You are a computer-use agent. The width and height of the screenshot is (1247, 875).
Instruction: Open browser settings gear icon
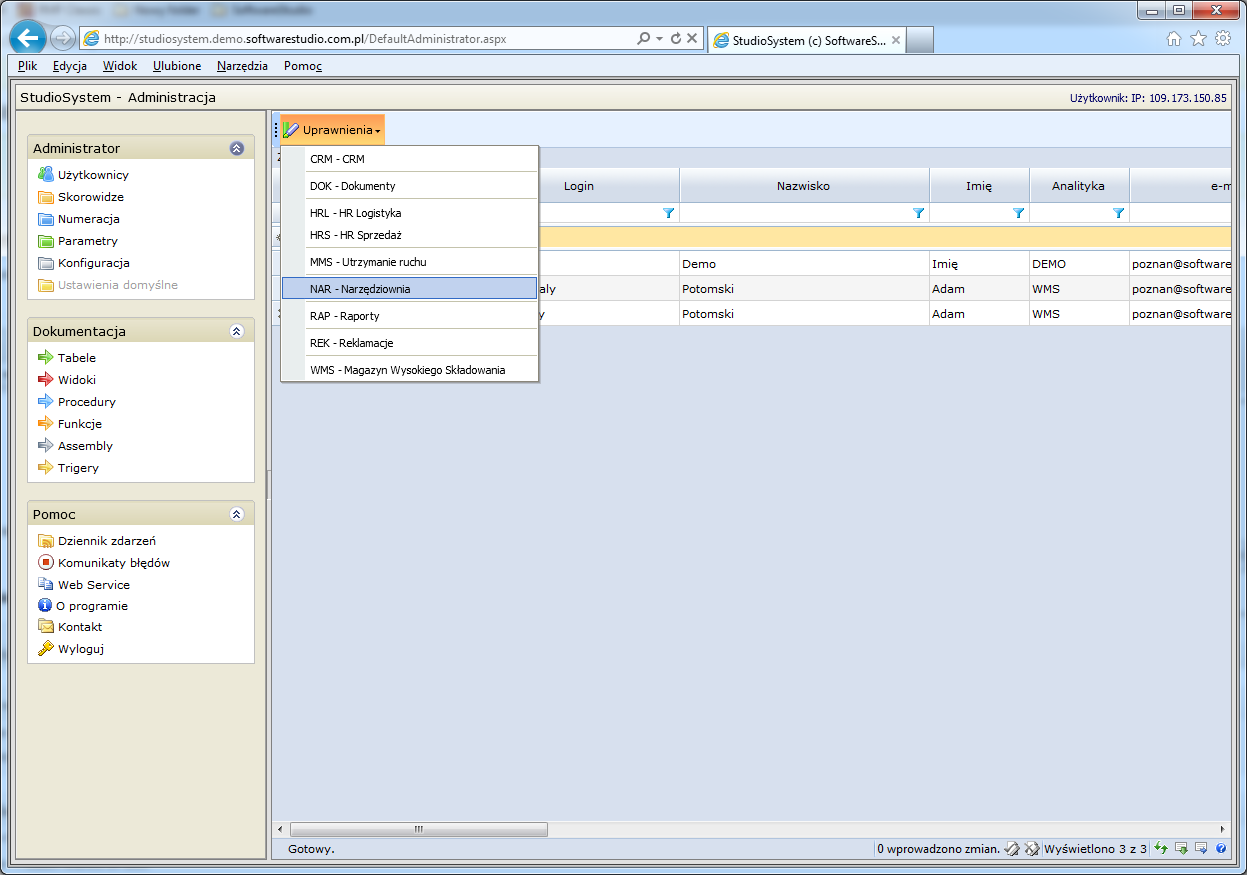(1222, 39)
